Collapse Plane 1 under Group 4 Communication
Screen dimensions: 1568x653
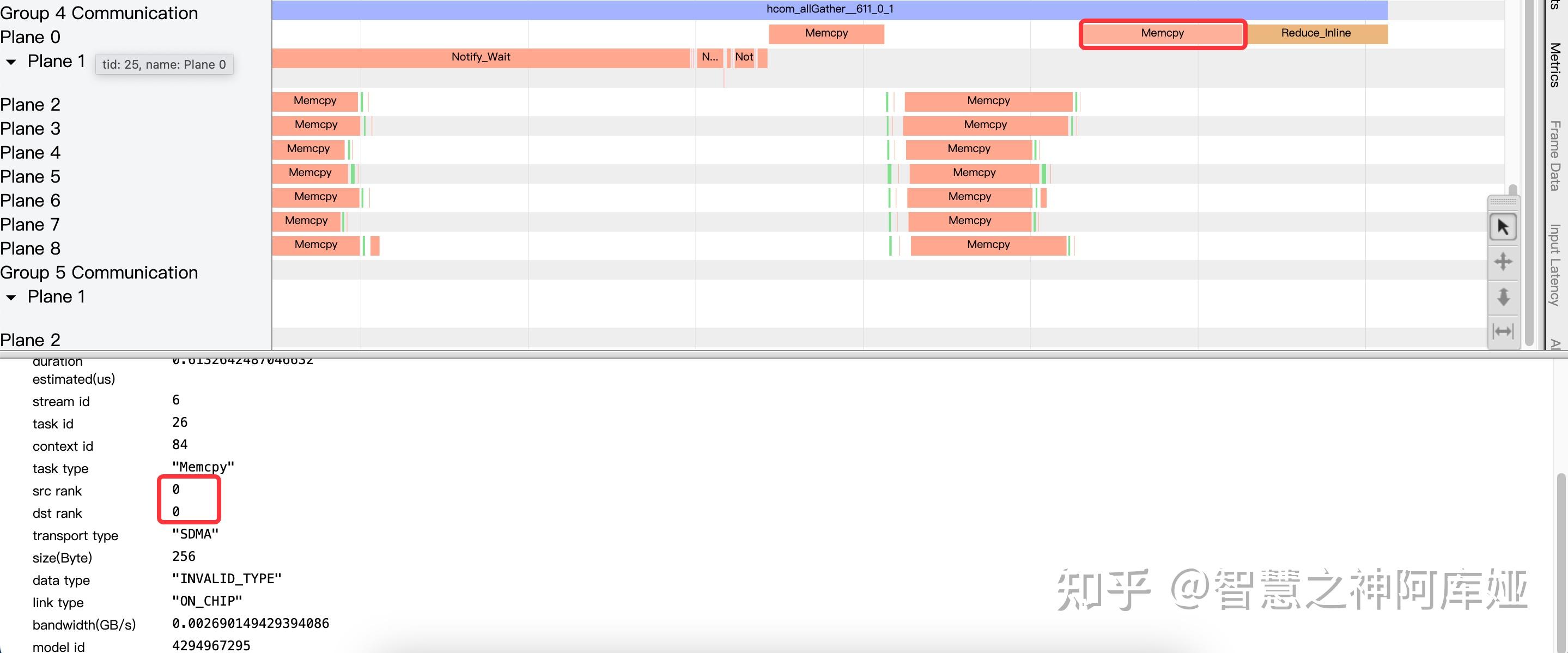[10, 61]
